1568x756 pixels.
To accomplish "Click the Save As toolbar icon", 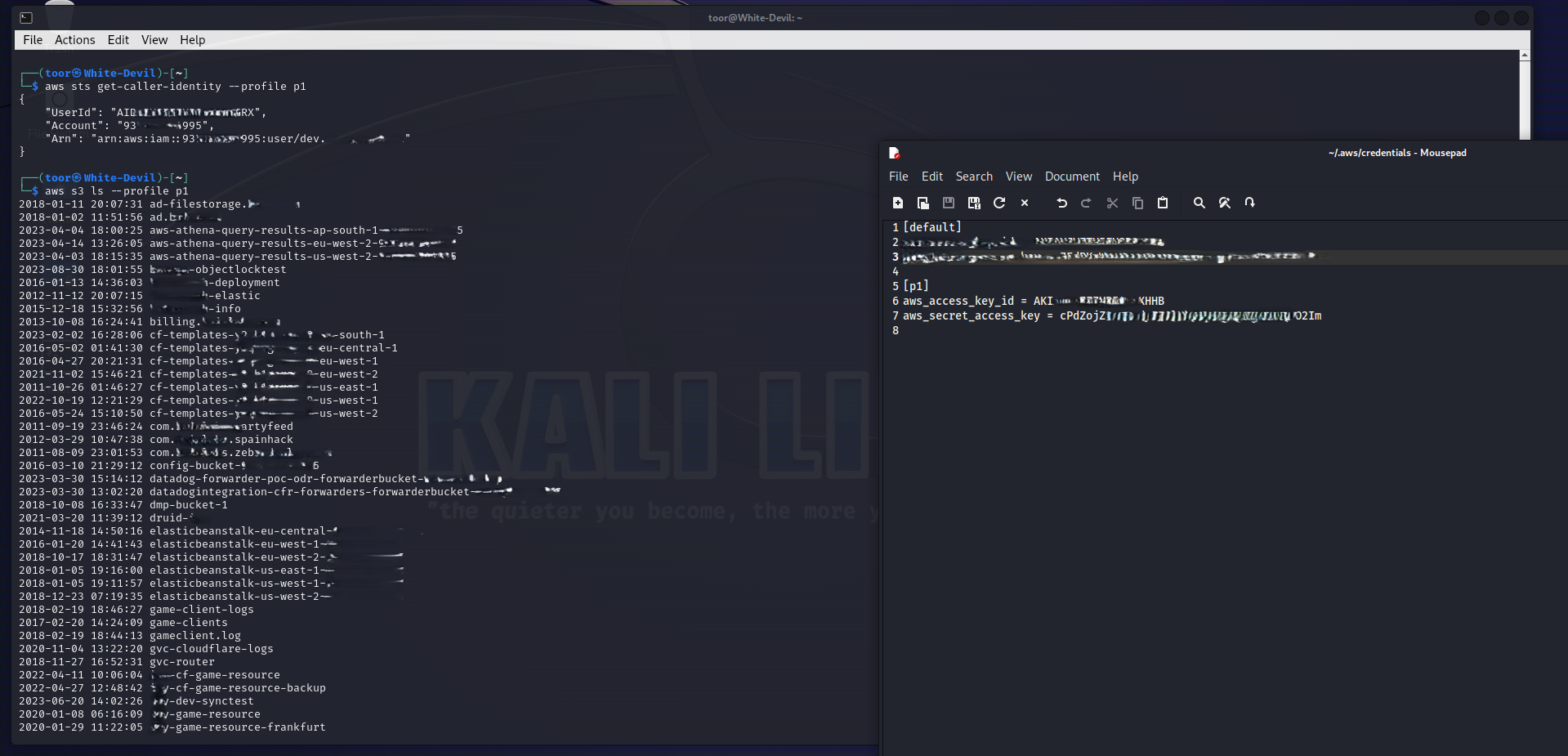I will tap(973, 203).
